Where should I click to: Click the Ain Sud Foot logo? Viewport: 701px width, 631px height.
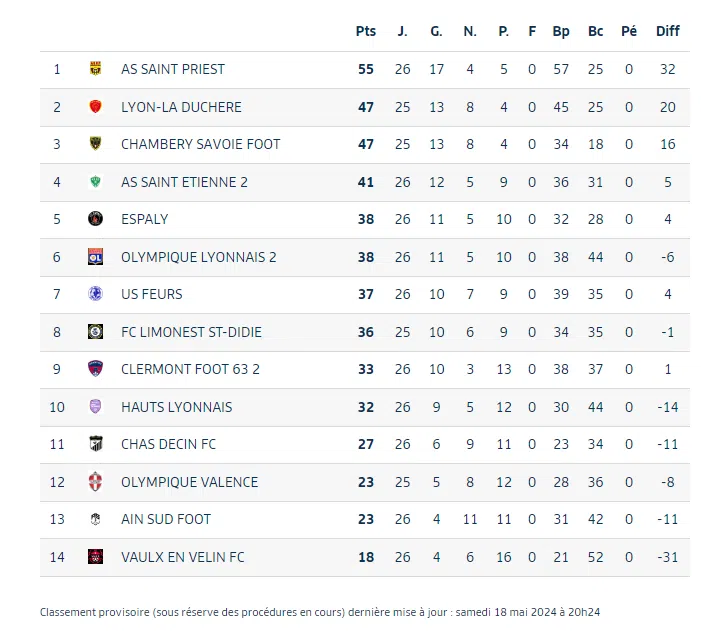[96, 519]
